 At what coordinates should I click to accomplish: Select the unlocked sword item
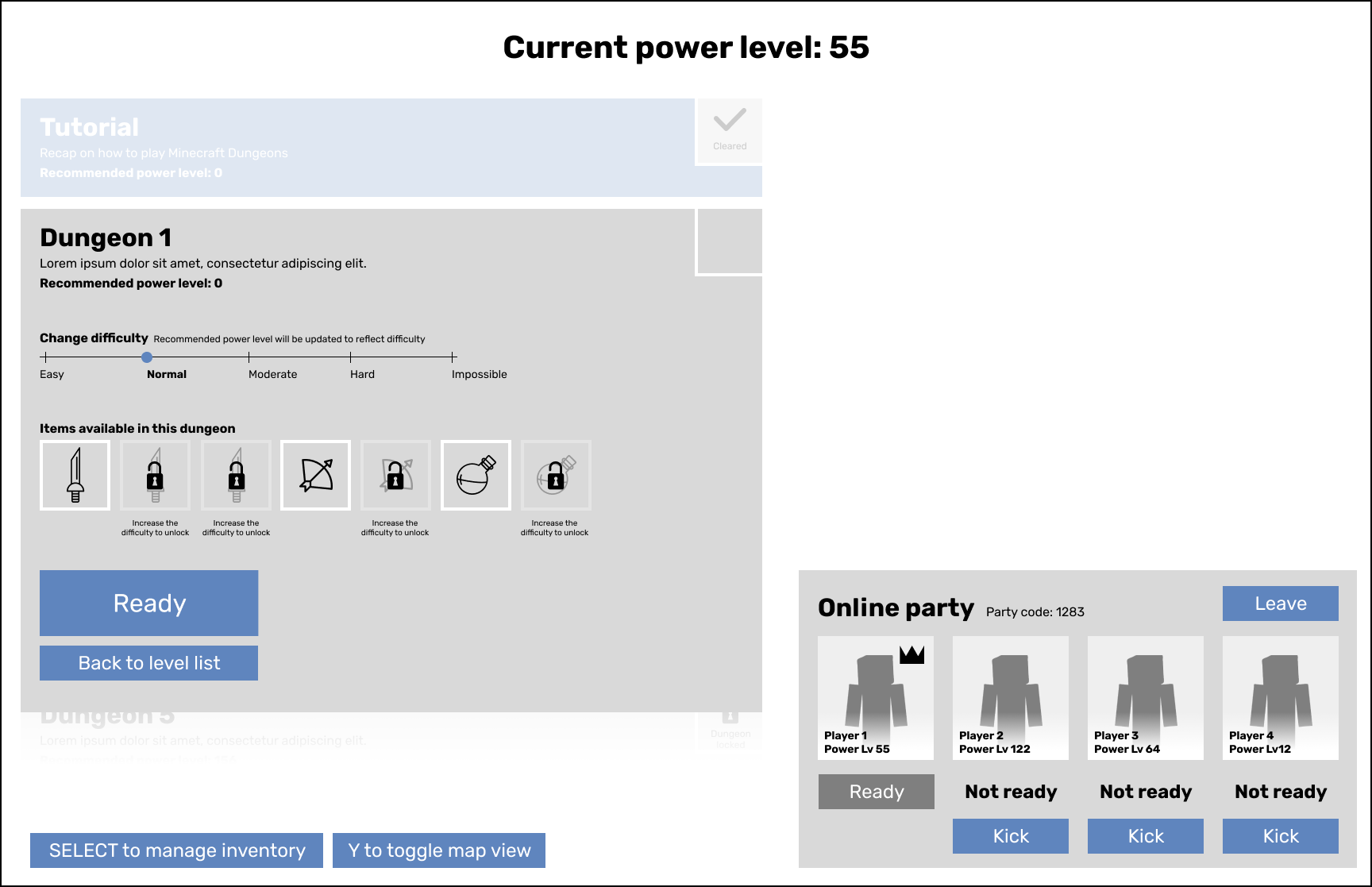(75, 475)
